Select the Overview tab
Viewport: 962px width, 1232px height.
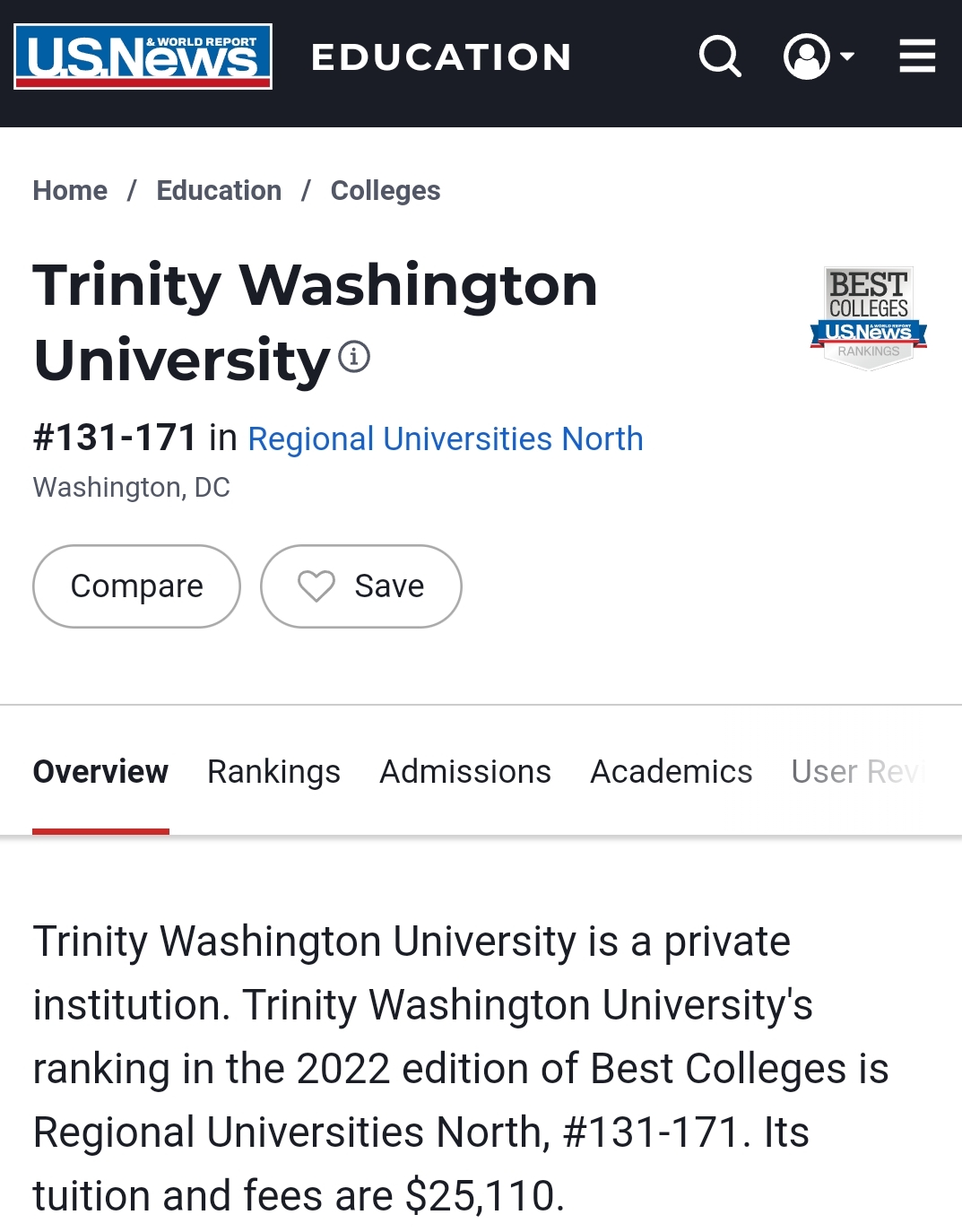pyautogui.click(x=100, y=772)
